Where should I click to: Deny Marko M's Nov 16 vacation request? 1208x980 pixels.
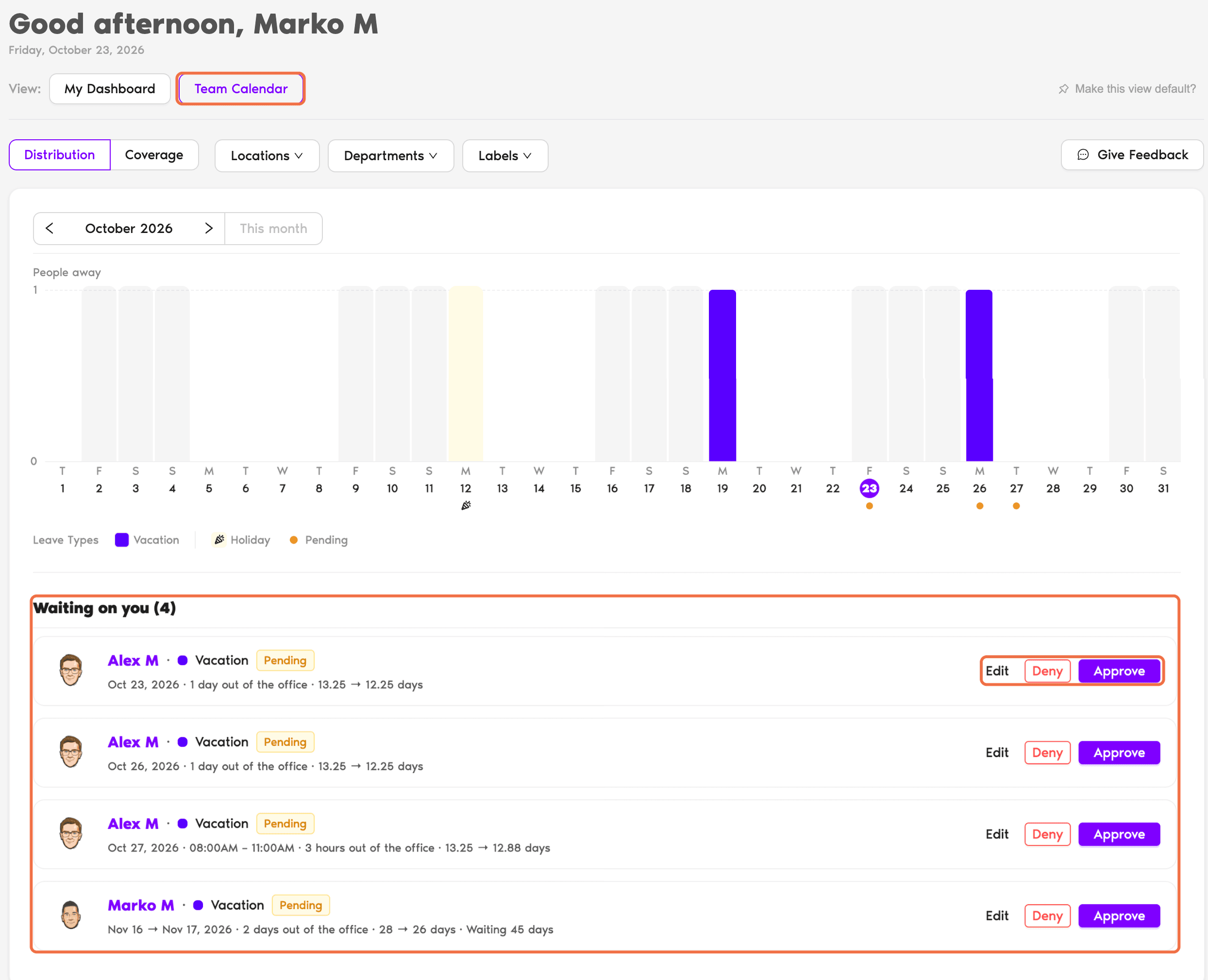pos(1047,915)
